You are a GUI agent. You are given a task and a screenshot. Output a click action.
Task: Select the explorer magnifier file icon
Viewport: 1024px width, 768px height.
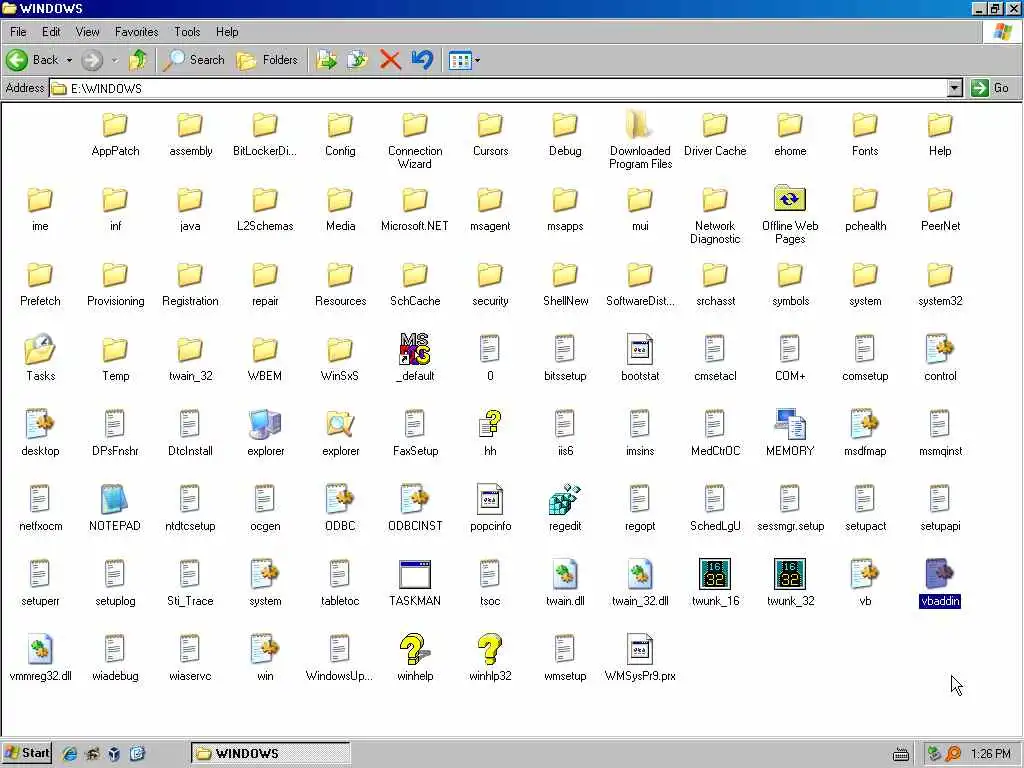point(340,424)
